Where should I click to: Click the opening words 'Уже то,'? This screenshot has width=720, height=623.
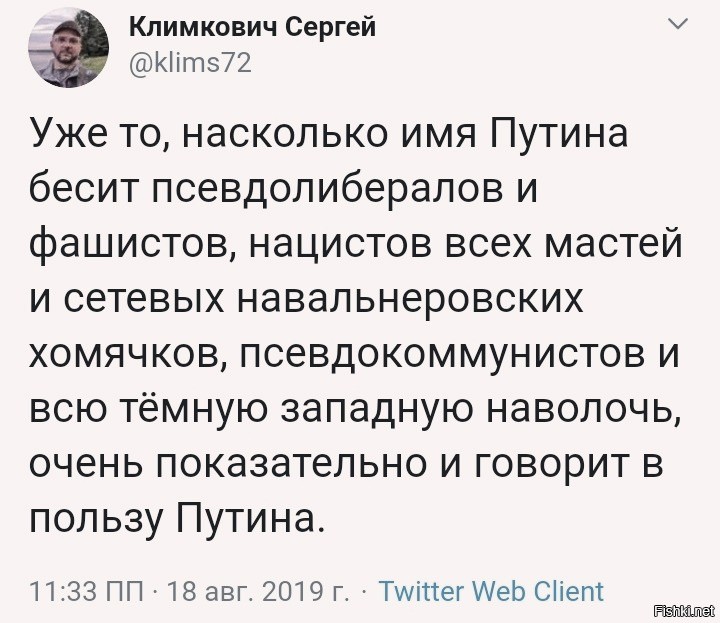click(98, 134)
